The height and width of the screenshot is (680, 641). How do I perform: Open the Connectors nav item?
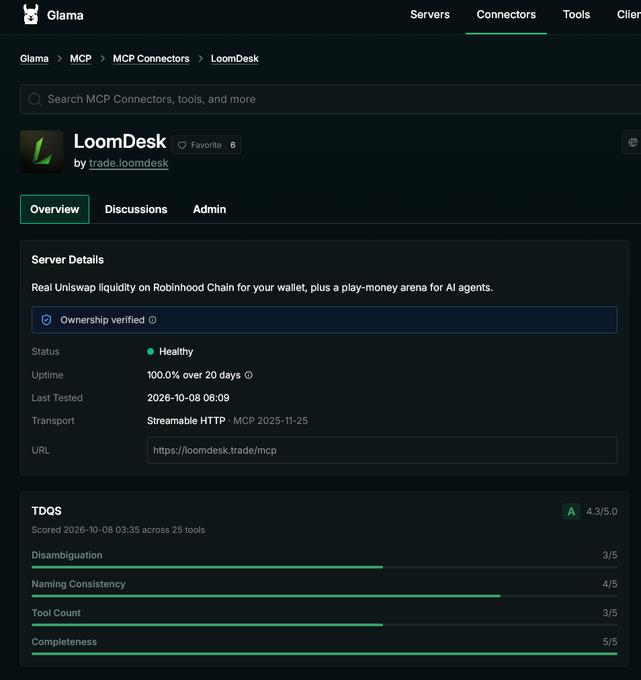tap(506, 15)
